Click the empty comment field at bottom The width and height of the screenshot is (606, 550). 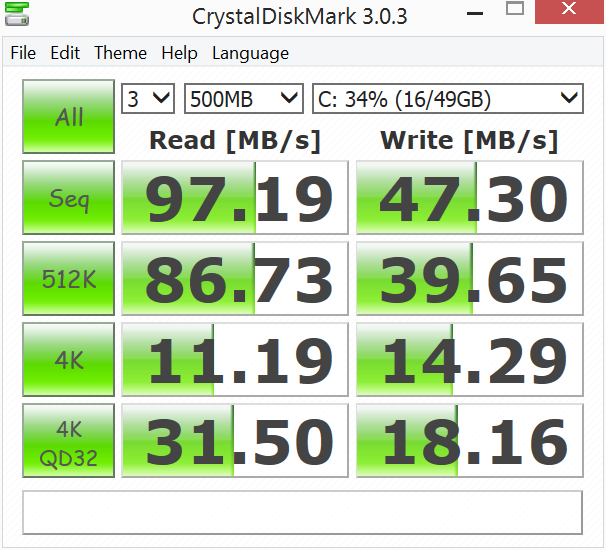coord(303,513)
